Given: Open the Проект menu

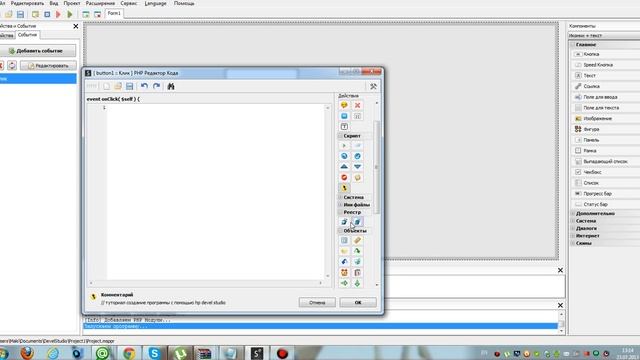Looking at the screenshot, I should pyautogui.click(x=72, y=3).
